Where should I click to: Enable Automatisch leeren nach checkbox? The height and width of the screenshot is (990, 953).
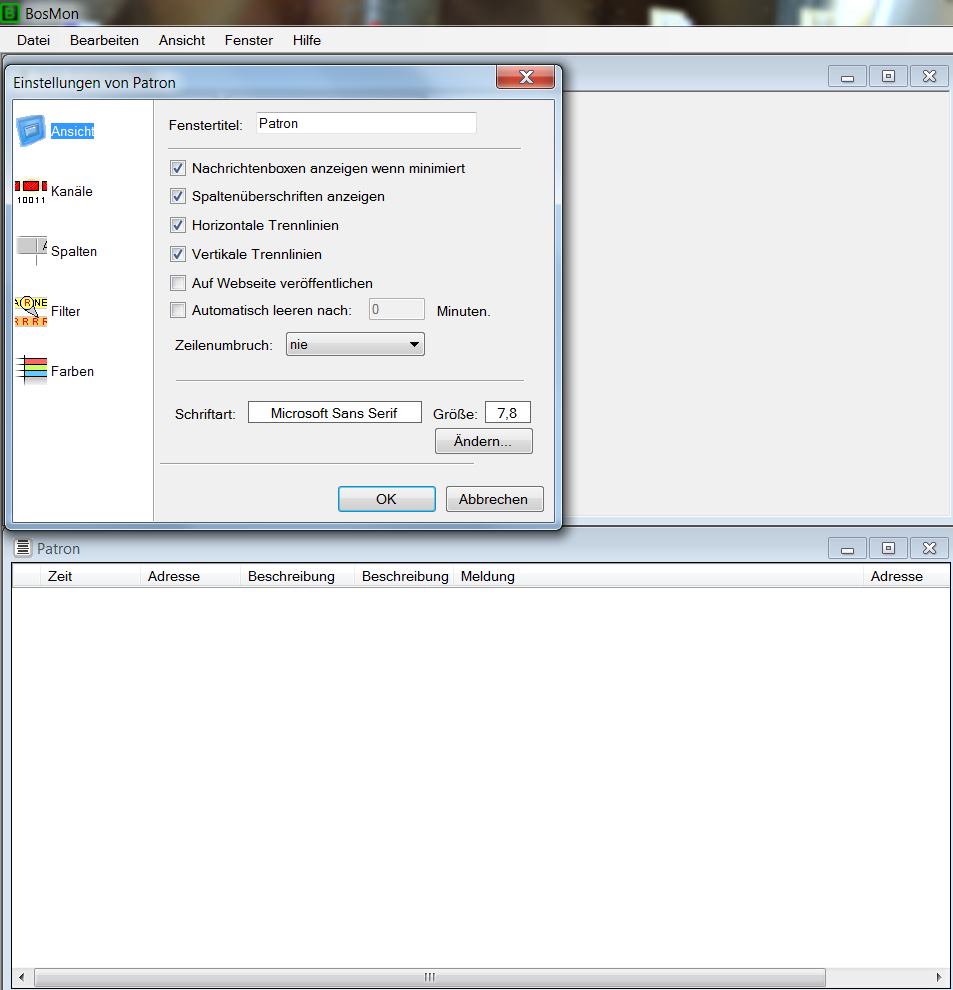pyautogui.click(x=179, y=311)
